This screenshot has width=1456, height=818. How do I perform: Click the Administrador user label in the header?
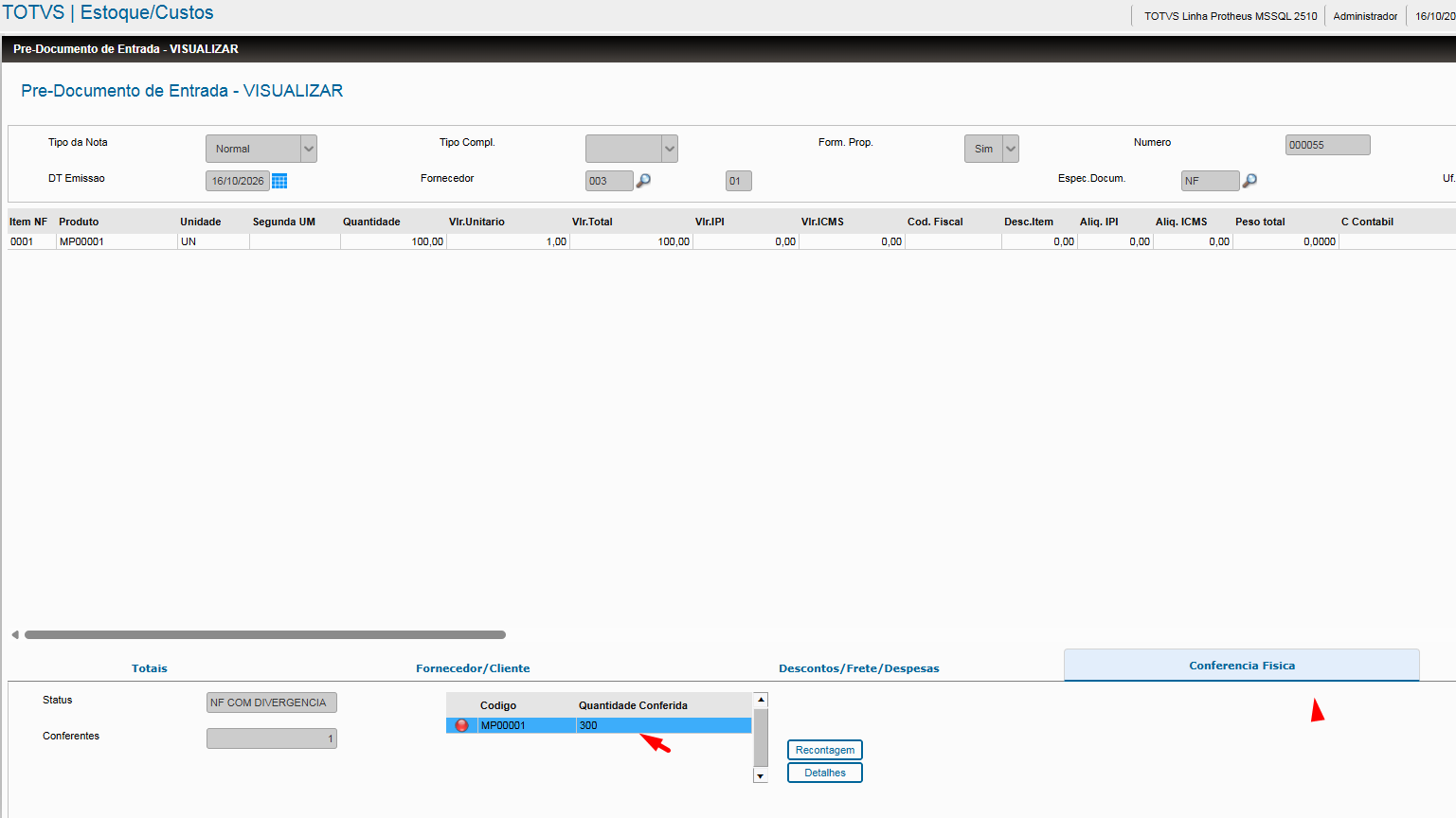pyautogui.click(x=1365, y=16)
